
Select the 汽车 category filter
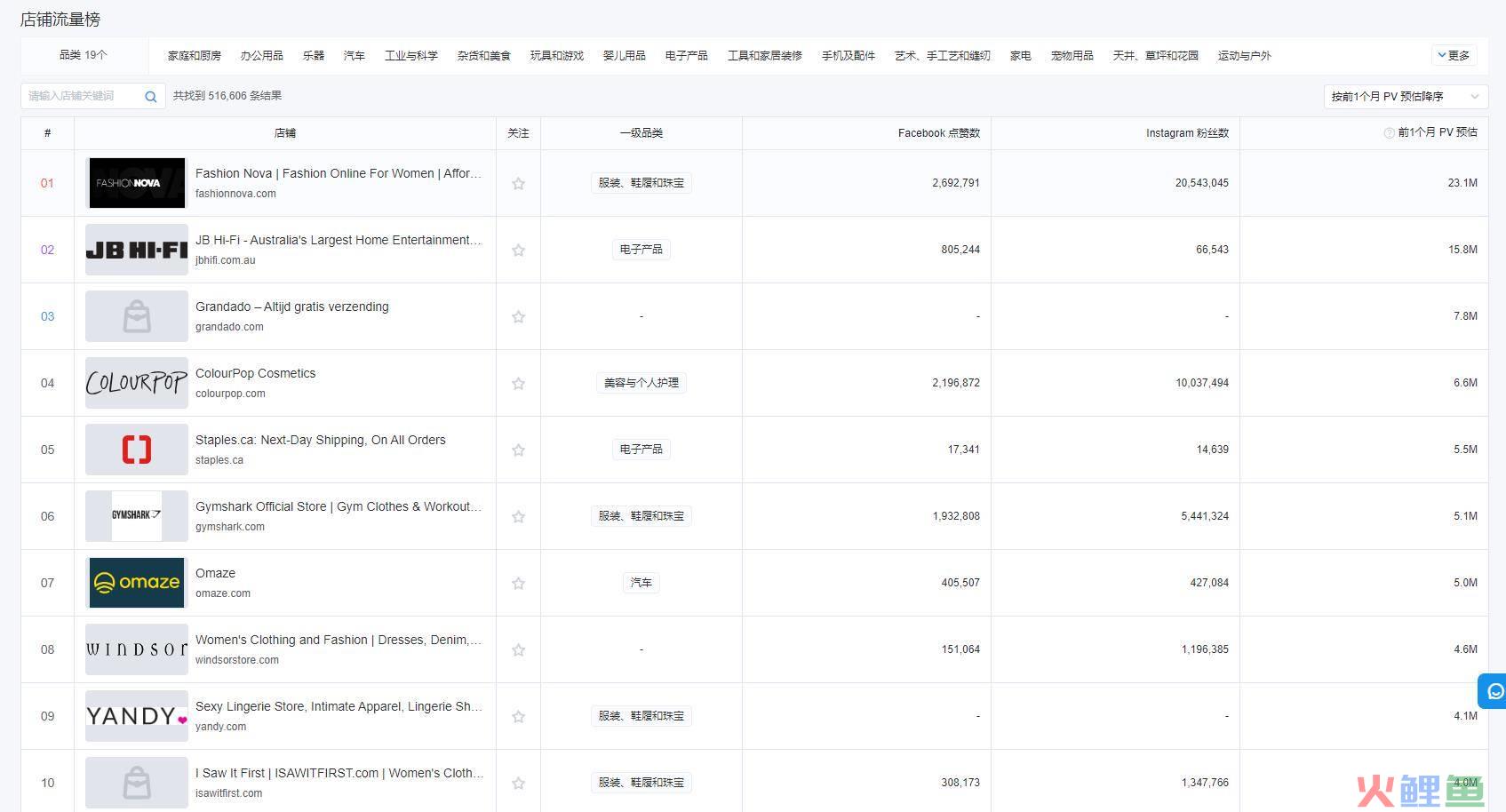tap(355, 55)
